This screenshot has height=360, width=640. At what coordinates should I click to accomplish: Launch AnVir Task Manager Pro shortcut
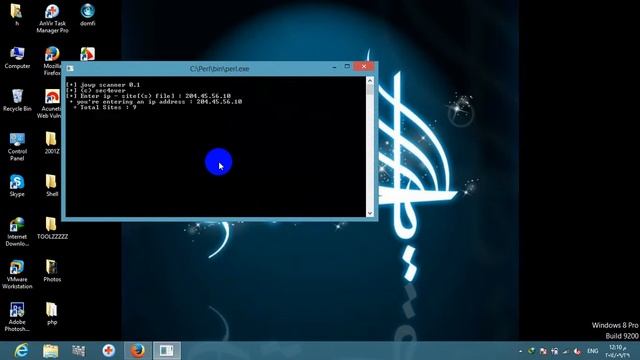[52, 18]
